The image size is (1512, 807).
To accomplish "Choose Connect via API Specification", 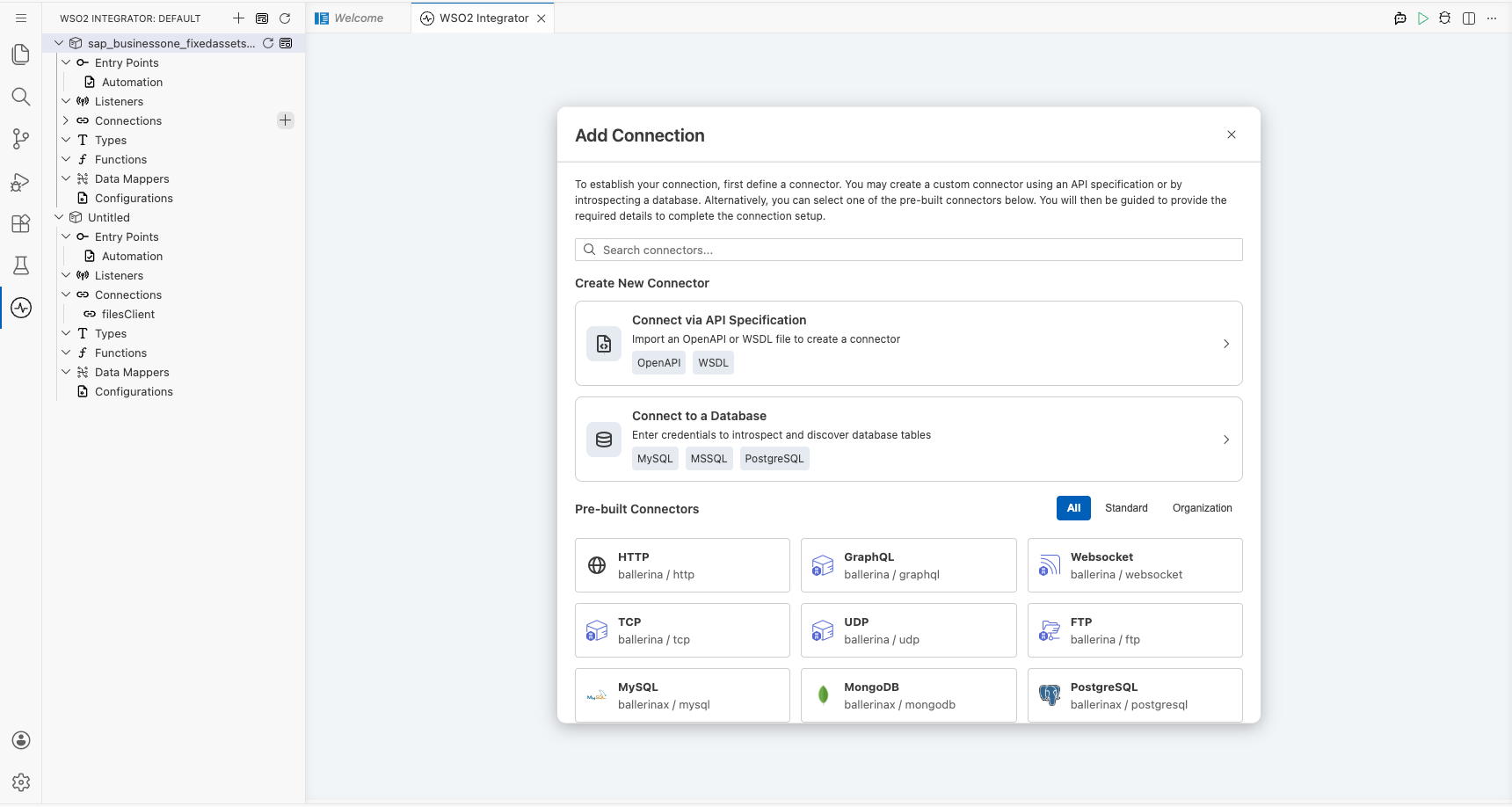I will coord(908,343).
